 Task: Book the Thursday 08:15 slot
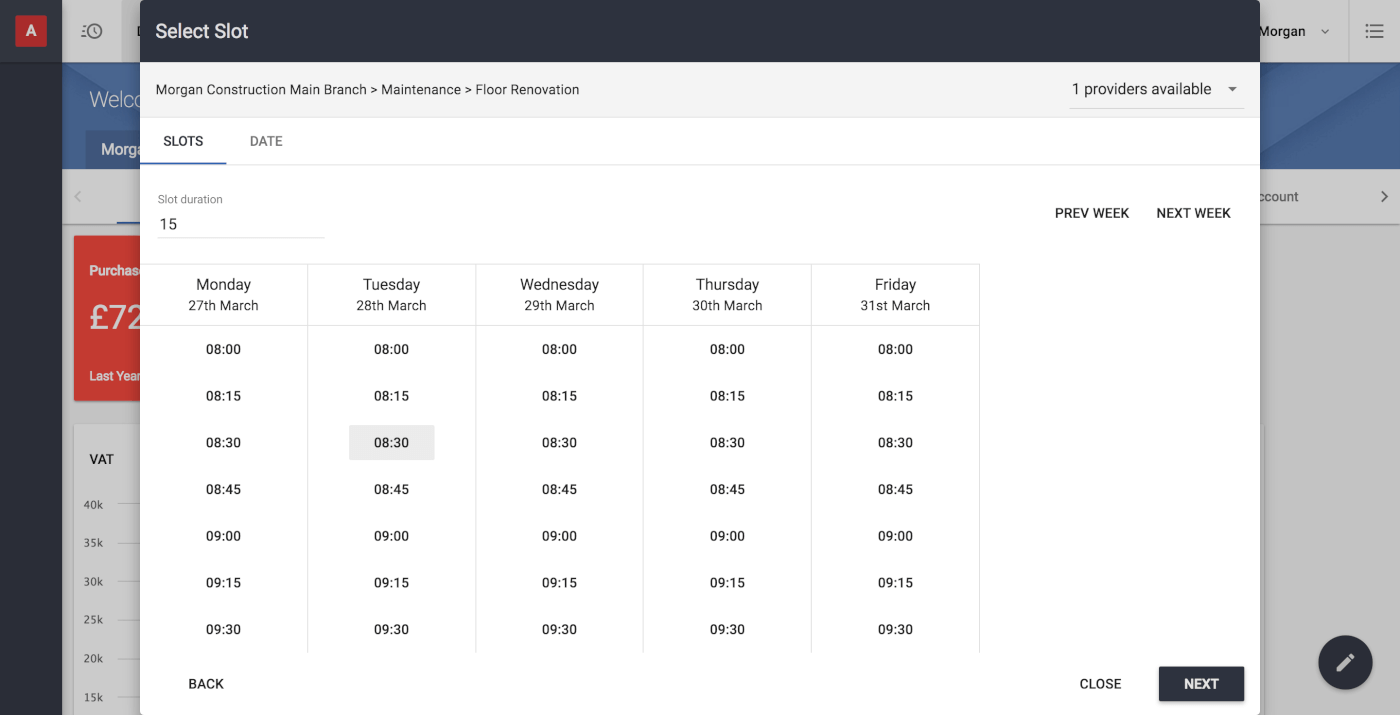pos(728,396)
